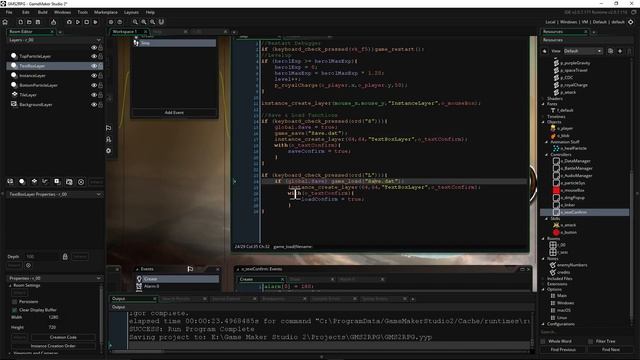The width and height of the screenshot is (640, 360).
Task: Open the Layouts menu
Action: [x=131, y=12]
